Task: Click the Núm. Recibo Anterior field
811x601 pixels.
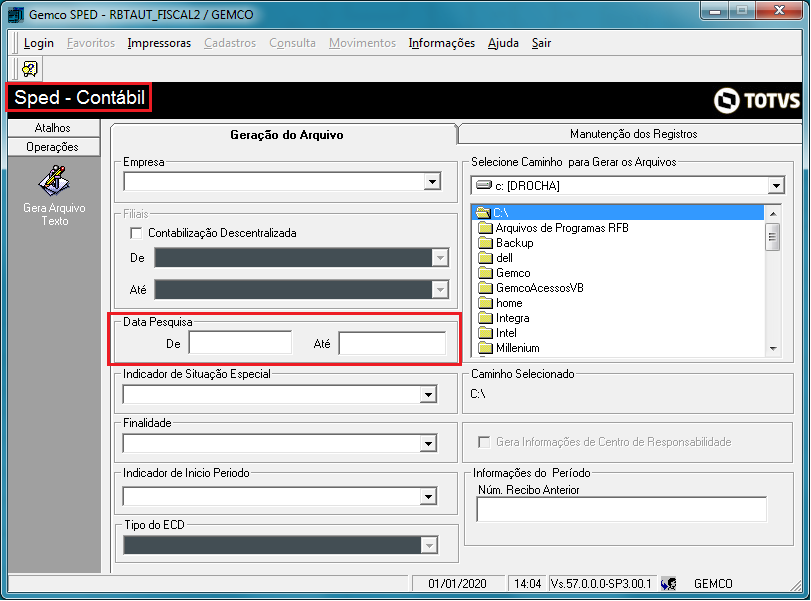Action: (622, 509)
